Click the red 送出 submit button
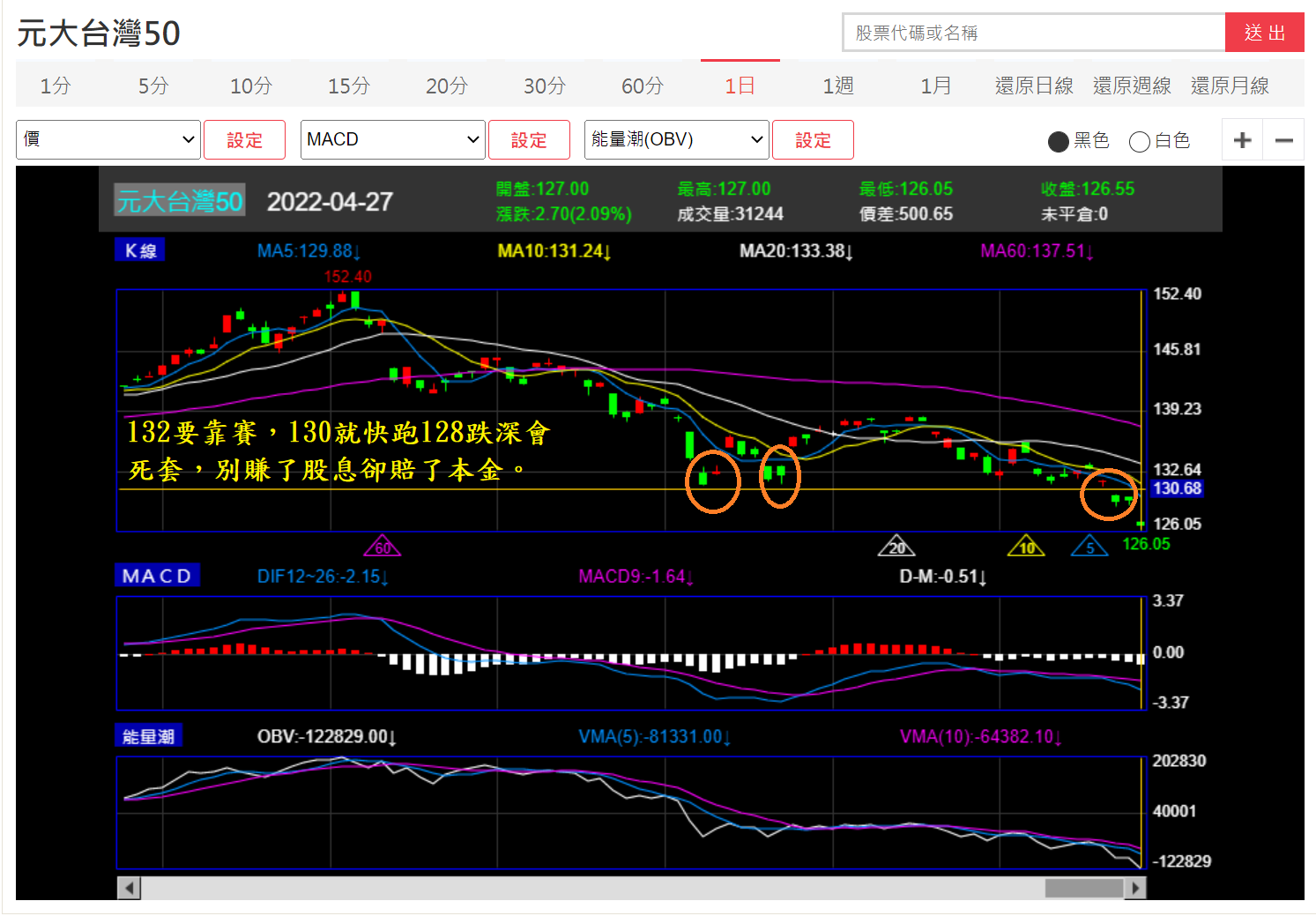1316x916 pixels. (1265, 33)
